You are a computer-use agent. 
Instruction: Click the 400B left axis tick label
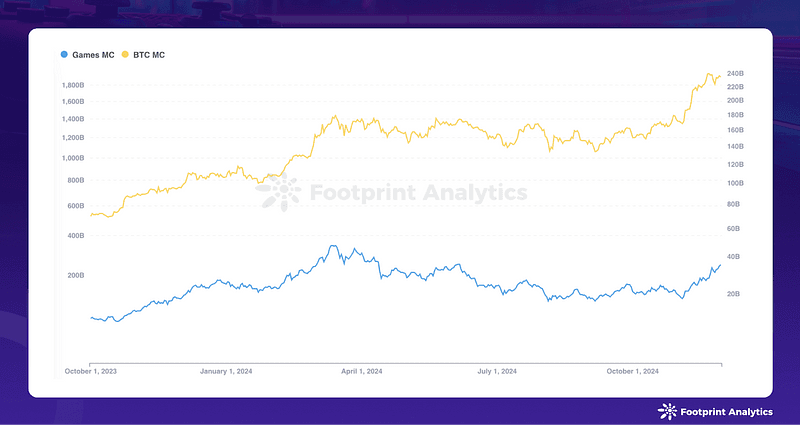coord(76,236)
